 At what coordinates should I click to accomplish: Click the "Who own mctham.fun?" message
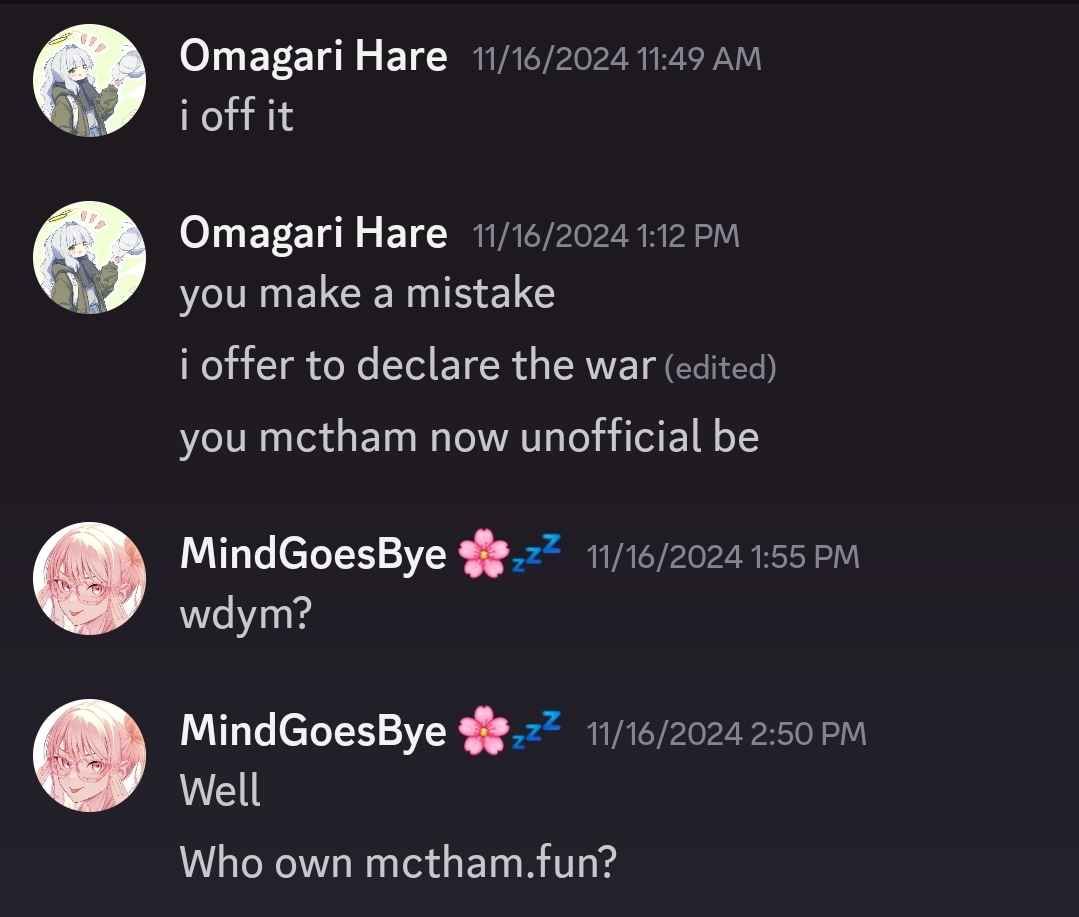pos(397,861)
